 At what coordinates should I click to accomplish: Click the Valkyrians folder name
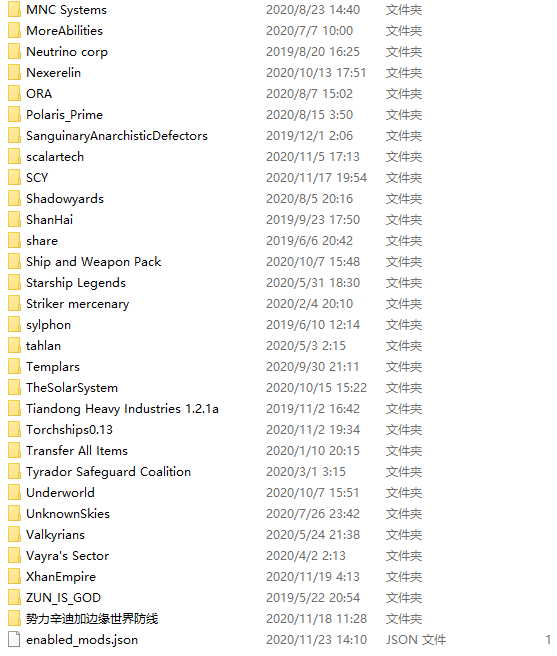point(55,535)
